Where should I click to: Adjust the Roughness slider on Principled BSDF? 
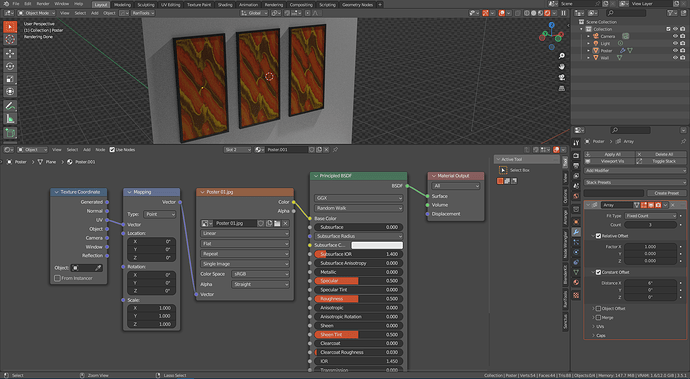(358, 298)
